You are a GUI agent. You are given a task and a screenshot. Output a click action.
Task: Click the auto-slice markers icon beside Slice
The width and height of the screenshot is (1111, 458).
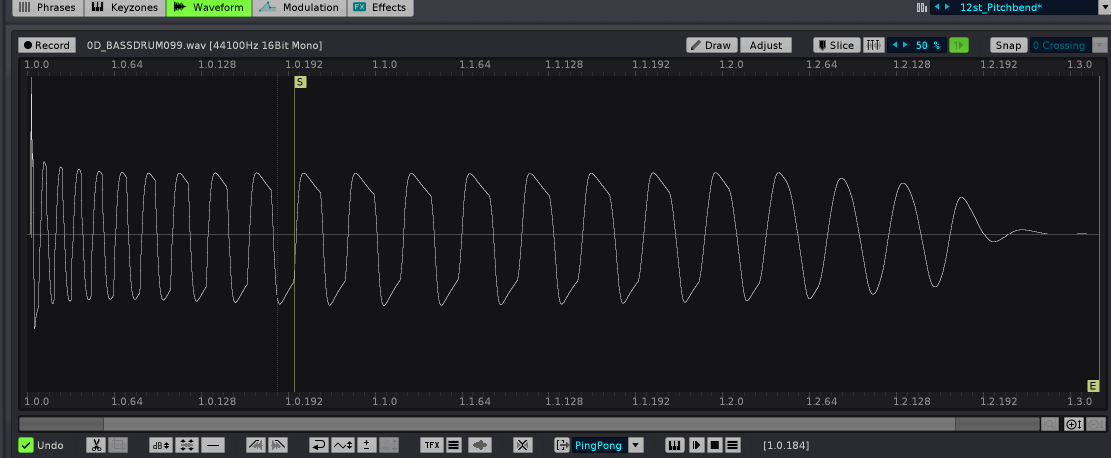(x=873, y=45)
